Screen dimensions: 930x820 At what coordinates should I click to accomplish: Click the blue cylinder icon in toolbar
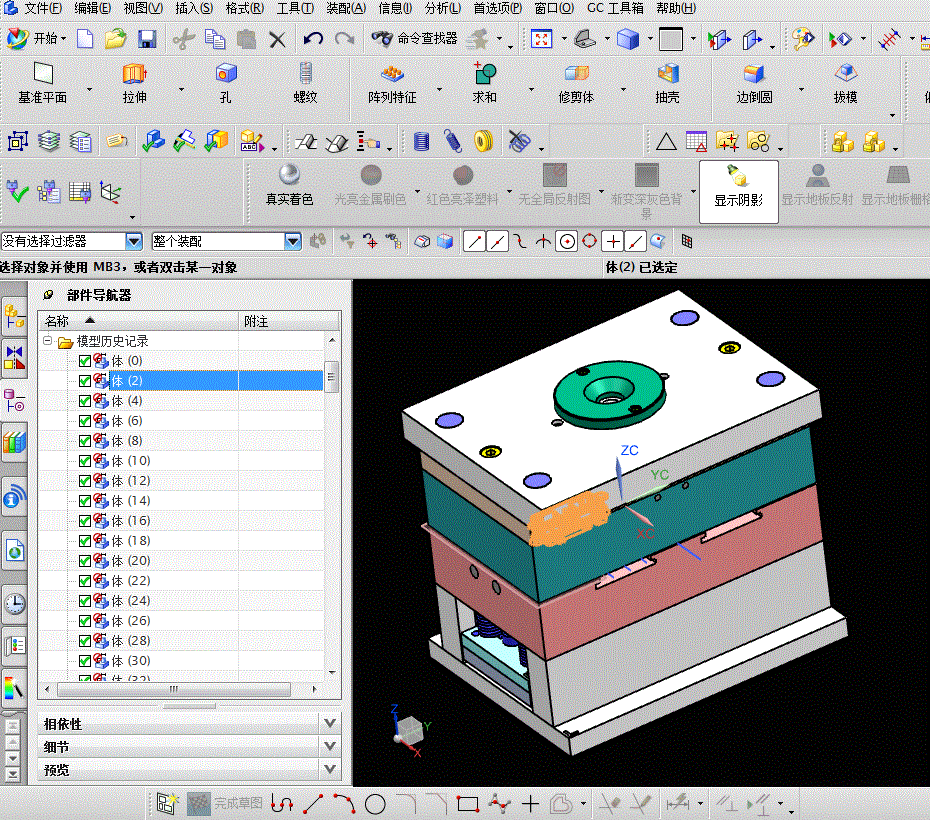[x=421, y=142]
